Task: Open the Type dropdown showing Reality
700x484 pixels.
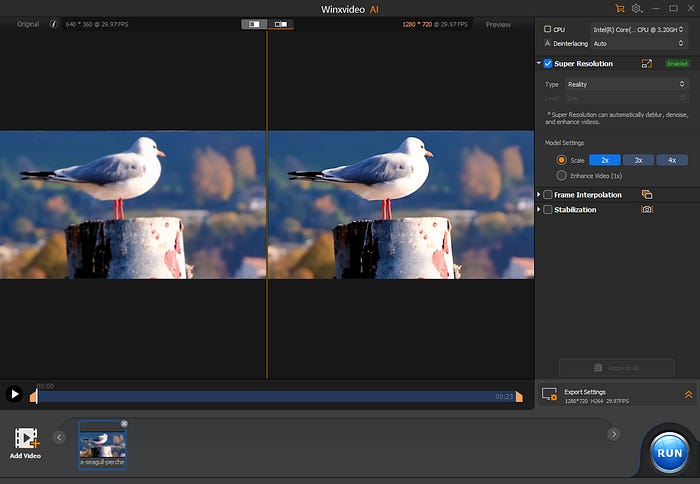Action: [628, 84]
